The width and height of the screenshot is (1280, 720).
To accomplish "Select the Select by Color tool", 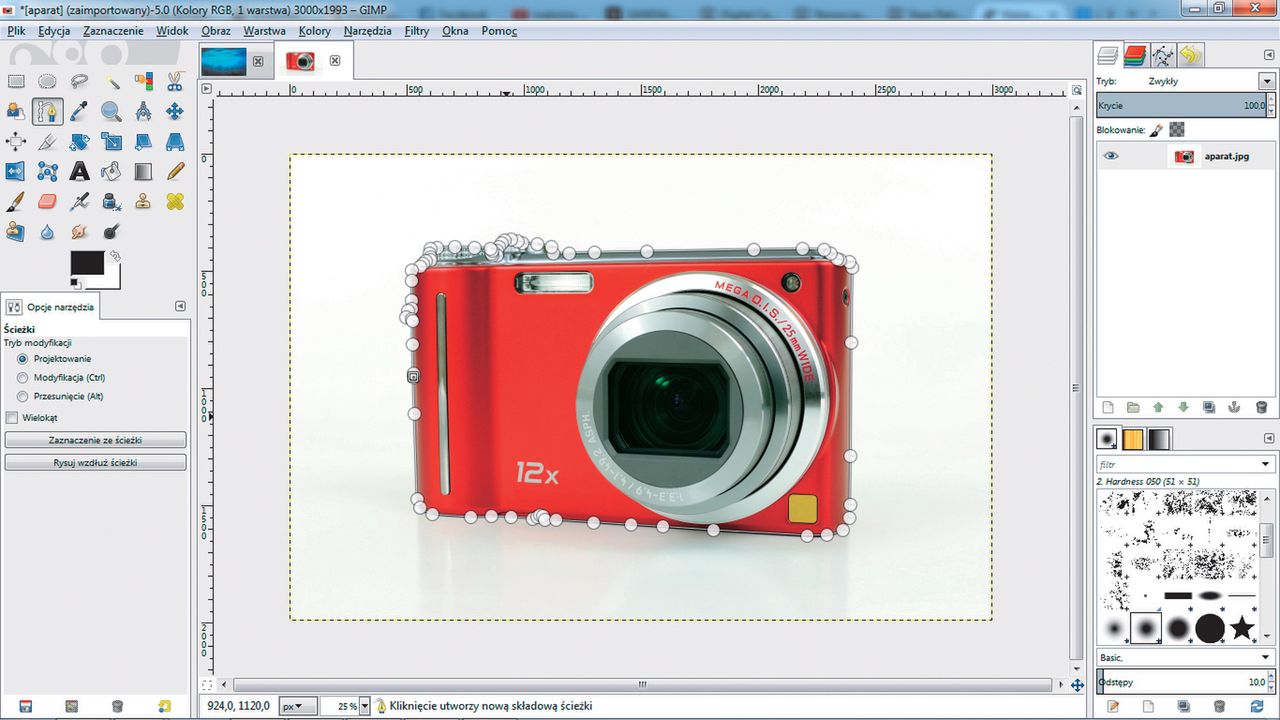I will pos(143,82).
